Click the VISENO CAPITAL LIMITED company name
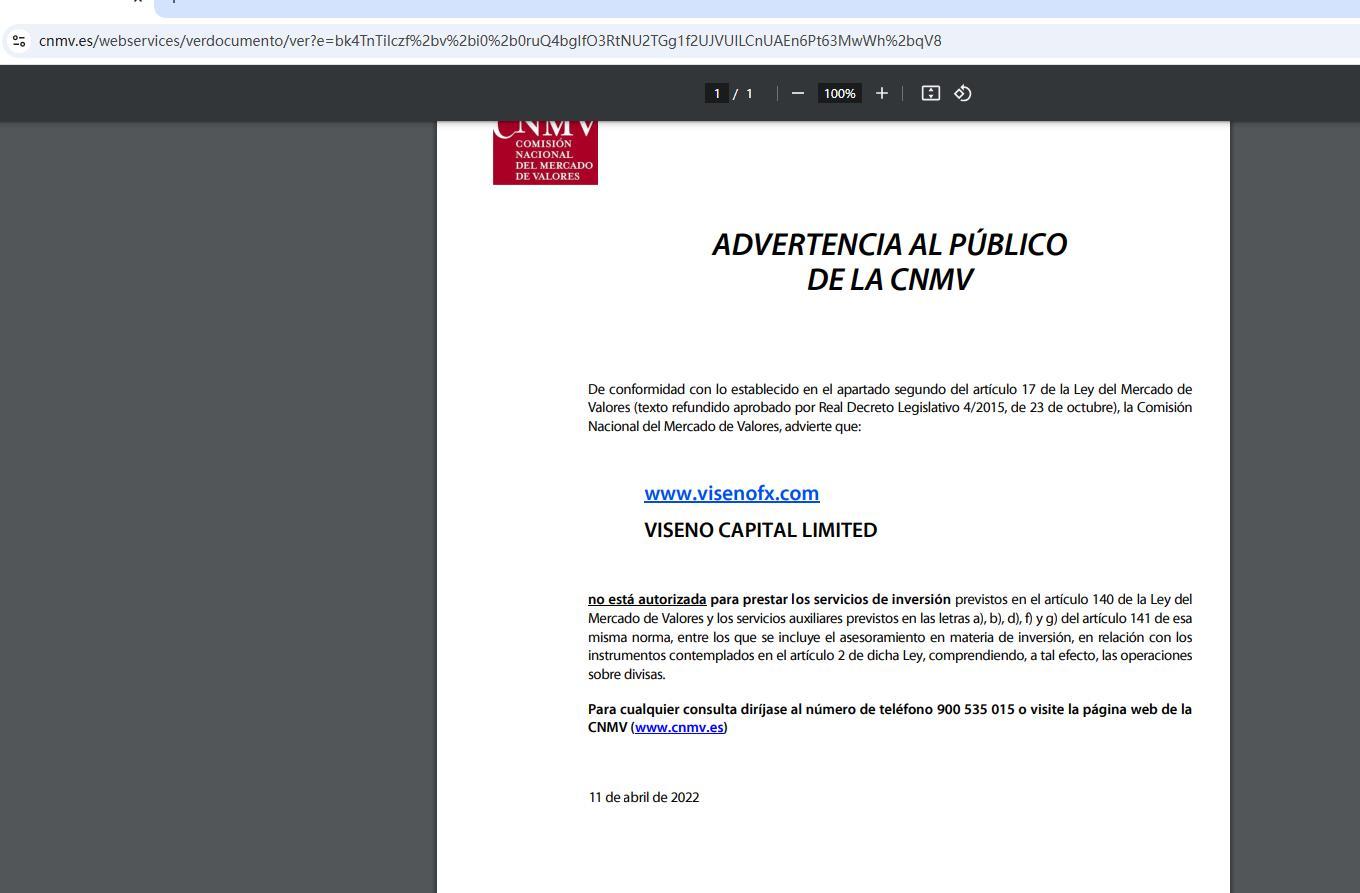Screen dimensions: 1360x893 point(760,530)
